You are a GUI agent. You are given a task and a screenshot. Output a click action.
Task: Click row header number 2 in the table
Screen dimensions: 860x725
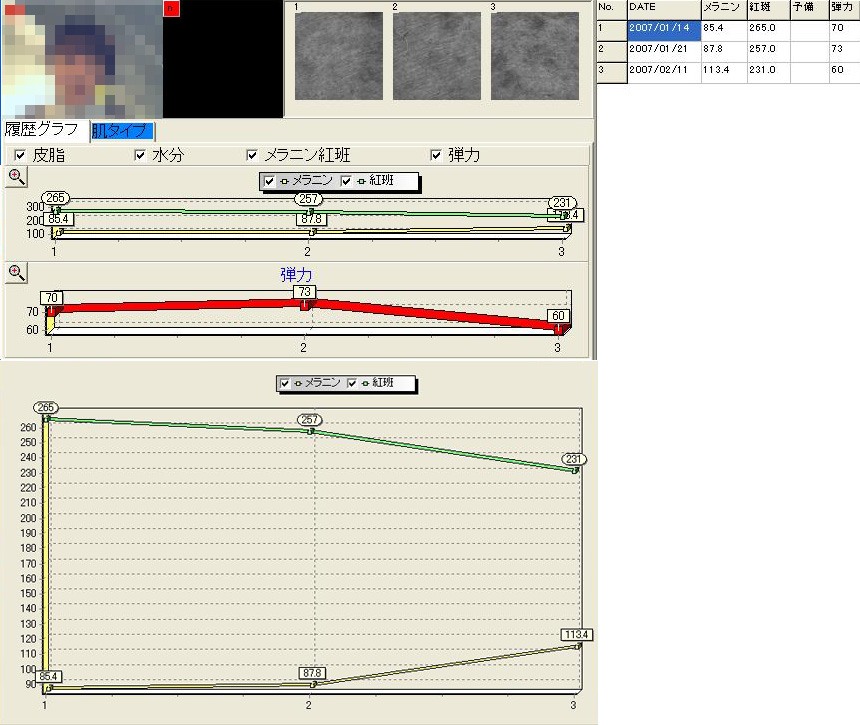612,52
